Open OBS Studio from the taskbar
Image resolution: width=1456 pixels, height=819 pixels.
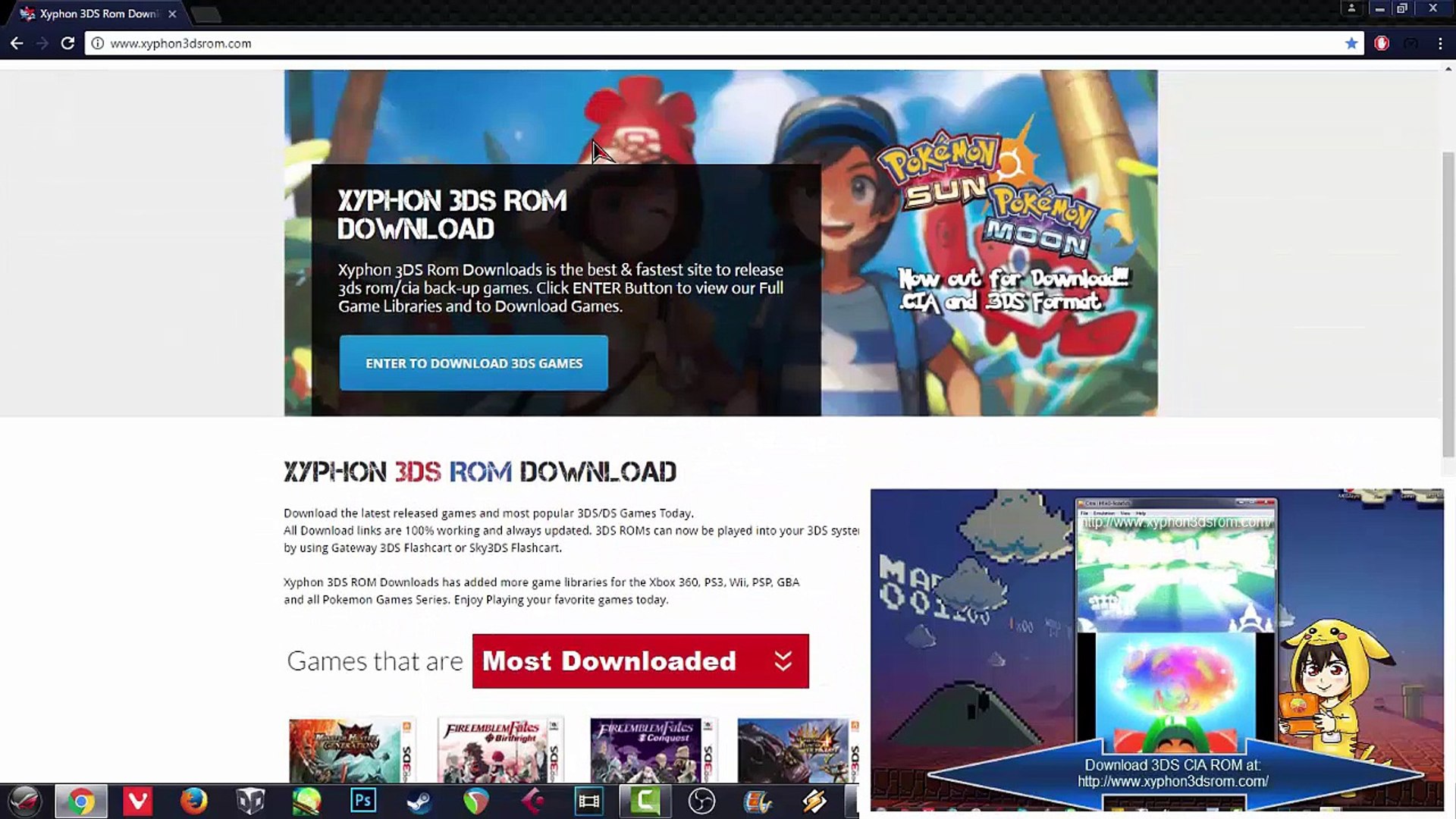pos(701,801)
